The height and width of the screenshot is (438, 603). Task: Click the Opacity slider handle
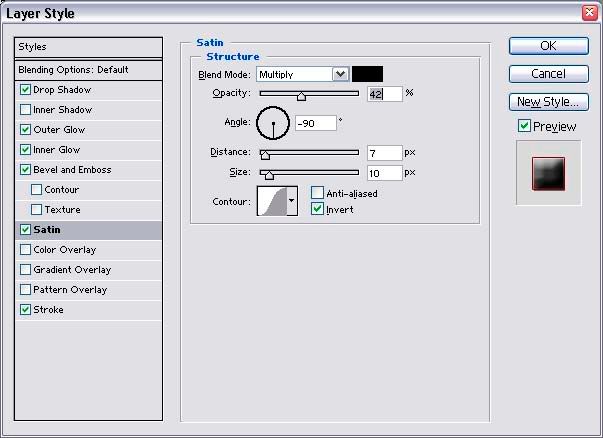(x=302, y=96)
